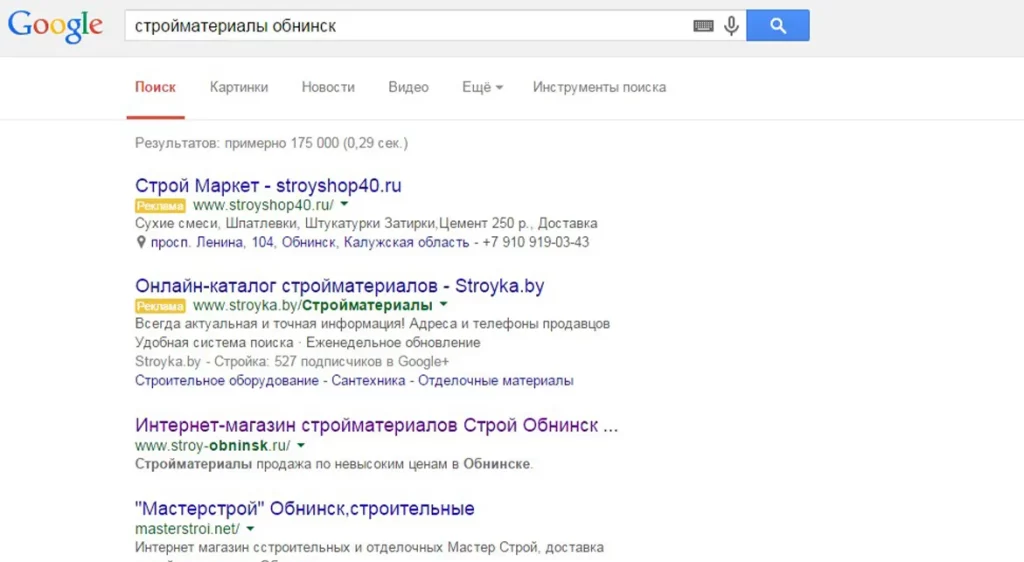This screenshot has height=562, width=1024.
Task: Click the phone number +7 910 919-03-43
Action: [x=536, y=242]
